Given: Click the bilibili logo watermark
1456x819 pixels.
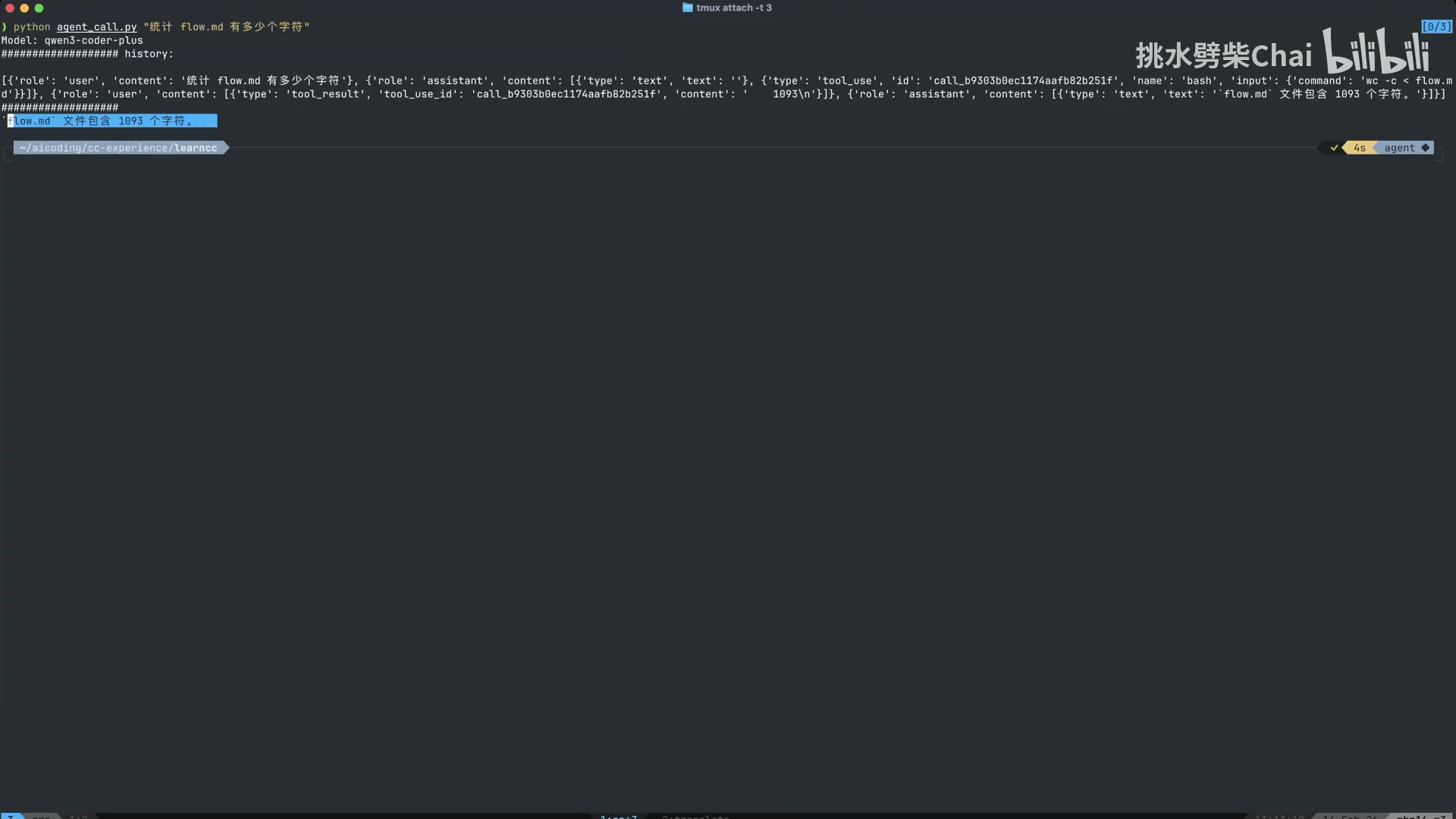Looking at the screenshot, I should point(1376,51).
